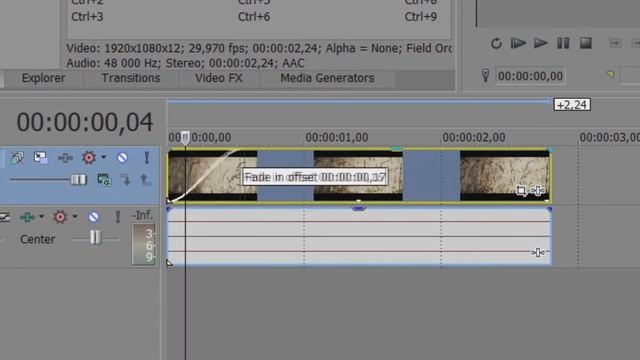The image size is (640, 360).
Task: Start playback with the Play button
Action: coord(540,43)
